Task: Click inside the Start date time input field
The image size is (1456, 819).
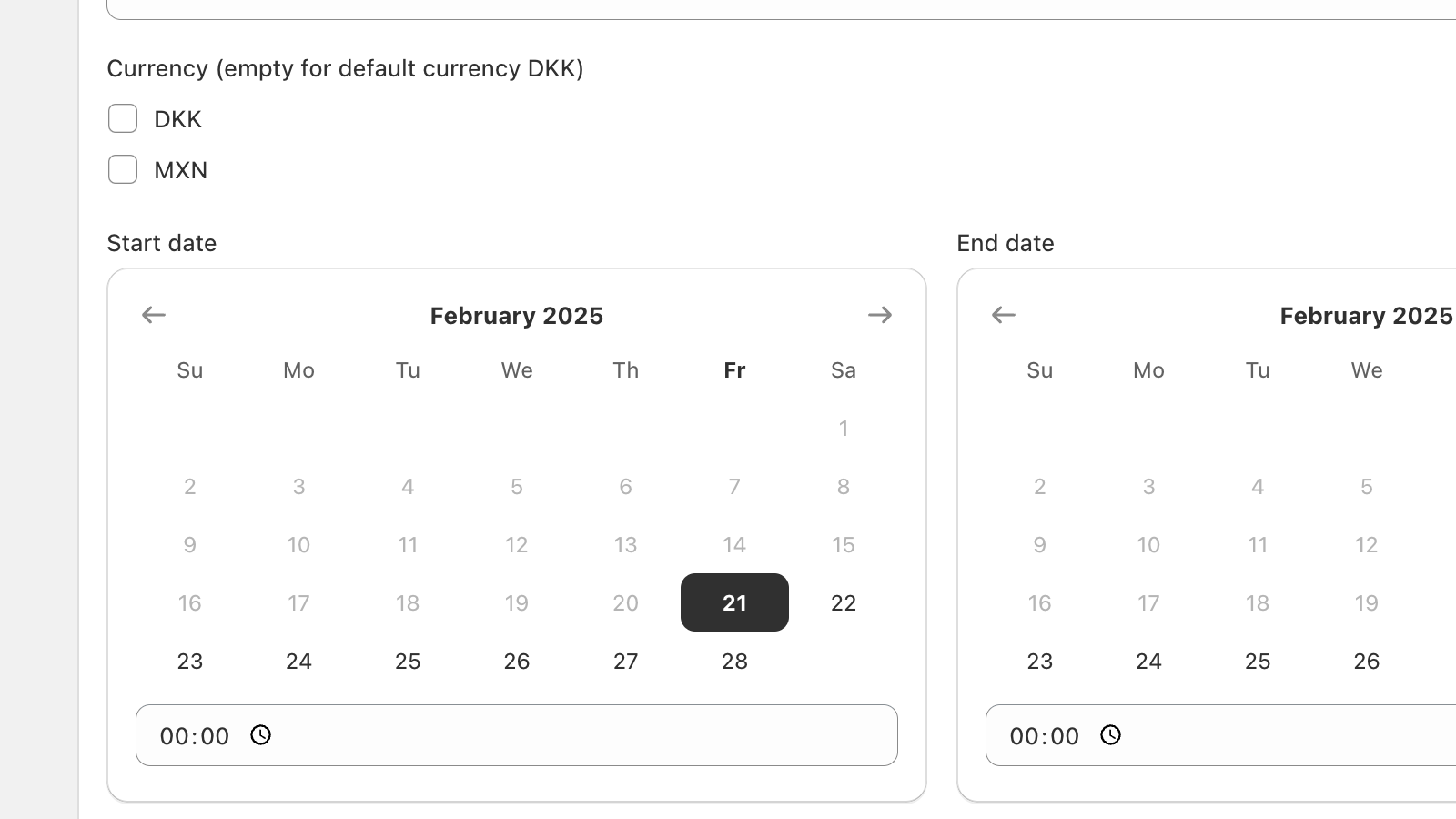Action: [194, 735]
